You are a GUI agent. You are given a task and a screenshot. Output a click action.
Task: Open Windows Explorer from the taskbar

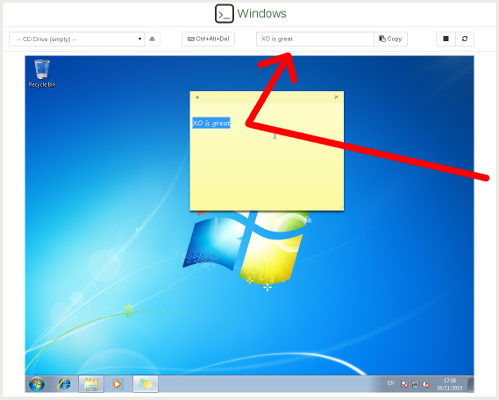[91, 384]
